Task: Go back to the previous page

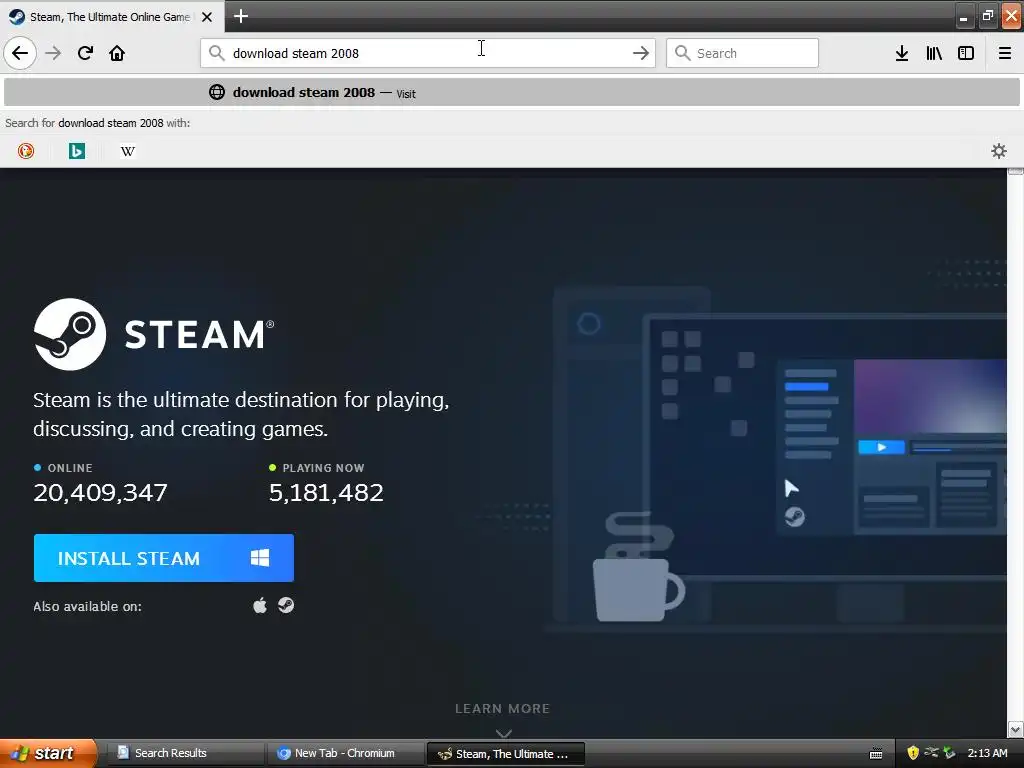Action: point(20,53)
